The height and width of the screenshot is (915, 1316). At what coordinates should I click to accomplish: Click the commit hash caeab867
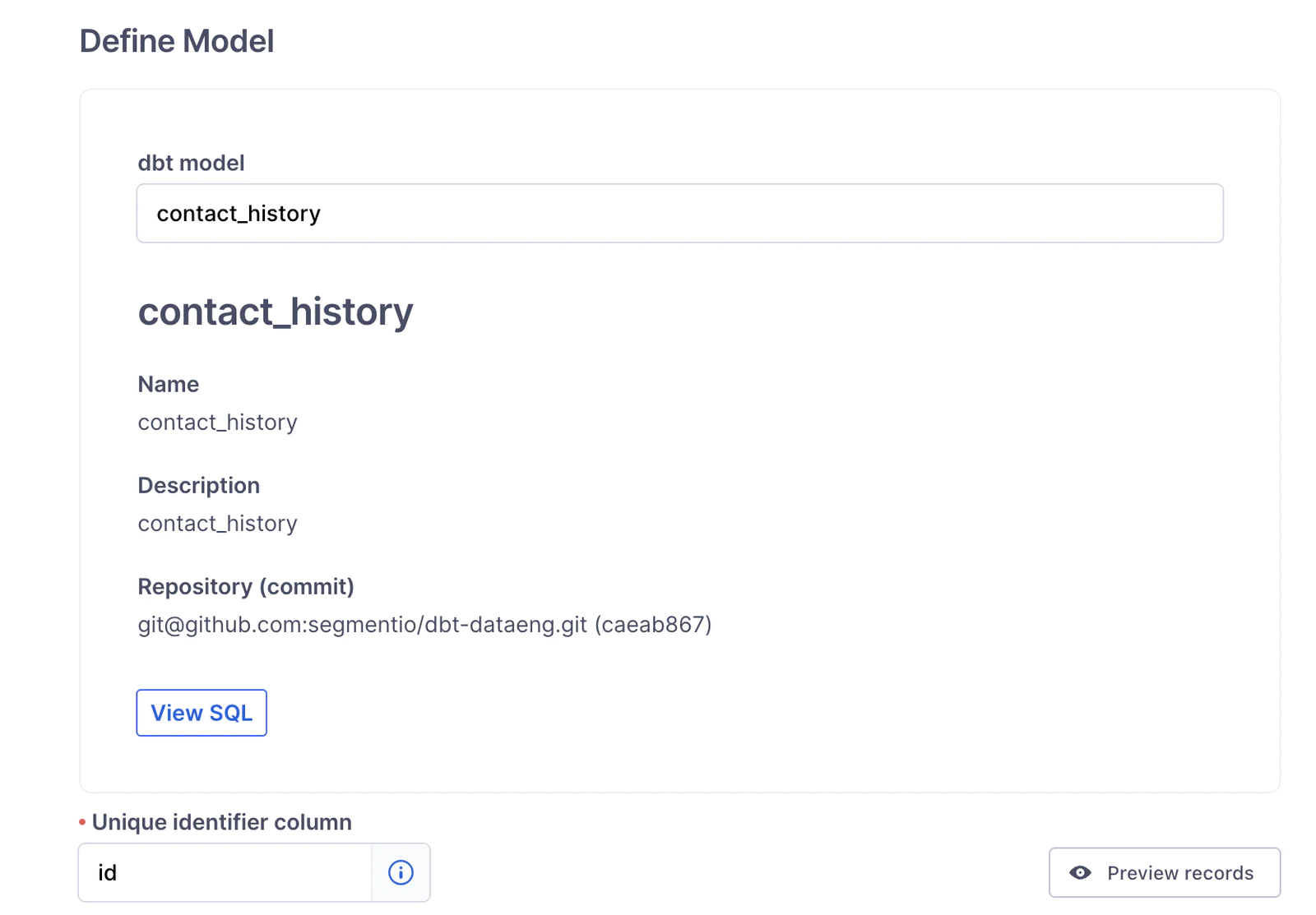tap(653, 624)
